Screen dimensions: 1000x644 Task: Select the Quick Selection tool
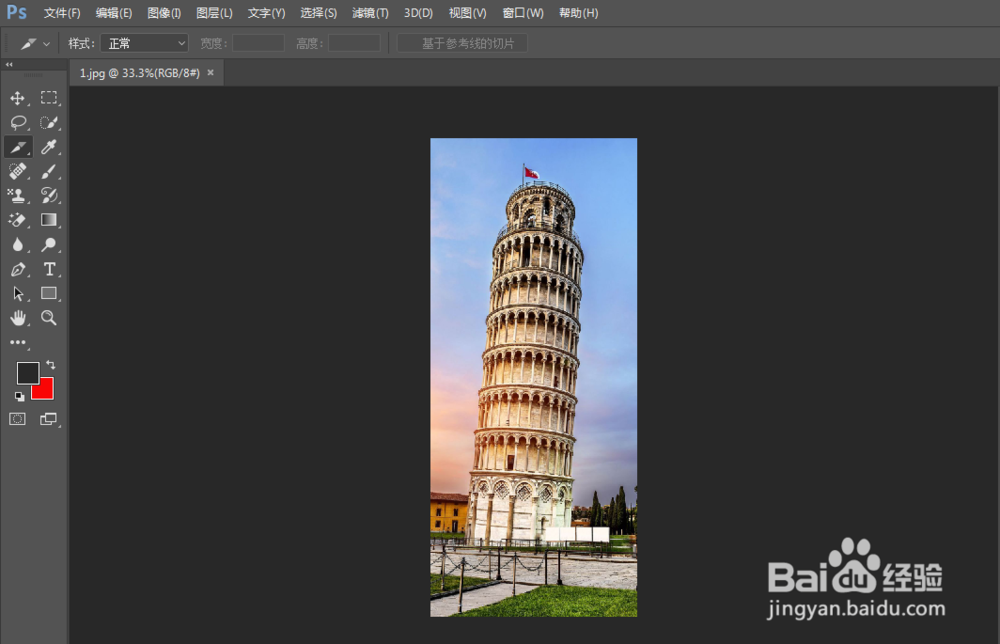(x=49, y=122)
